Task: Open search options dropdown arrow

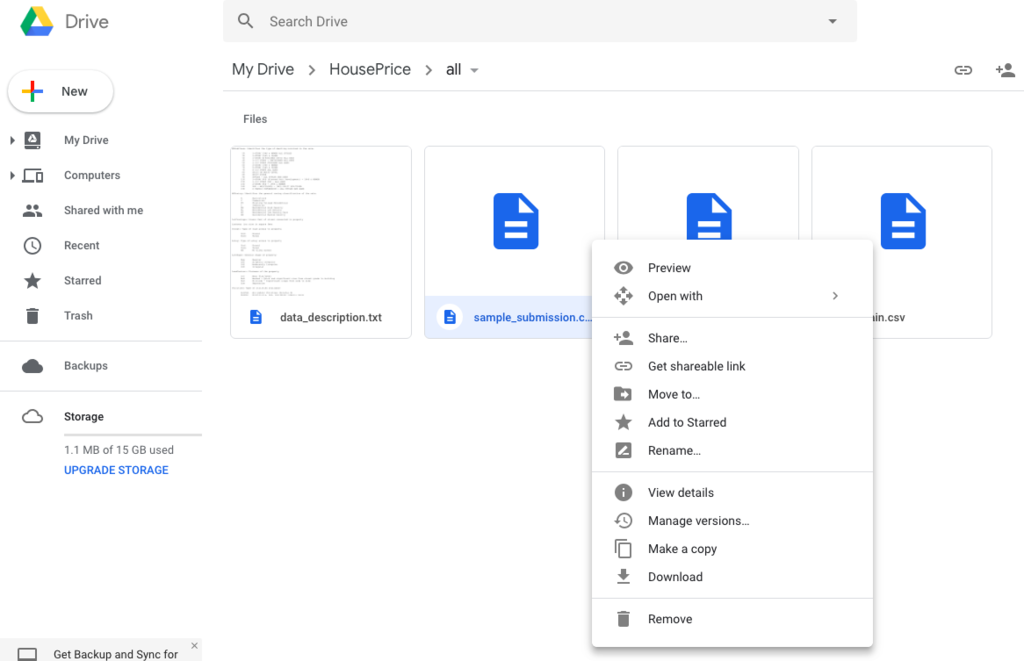Action: (832, 21)
